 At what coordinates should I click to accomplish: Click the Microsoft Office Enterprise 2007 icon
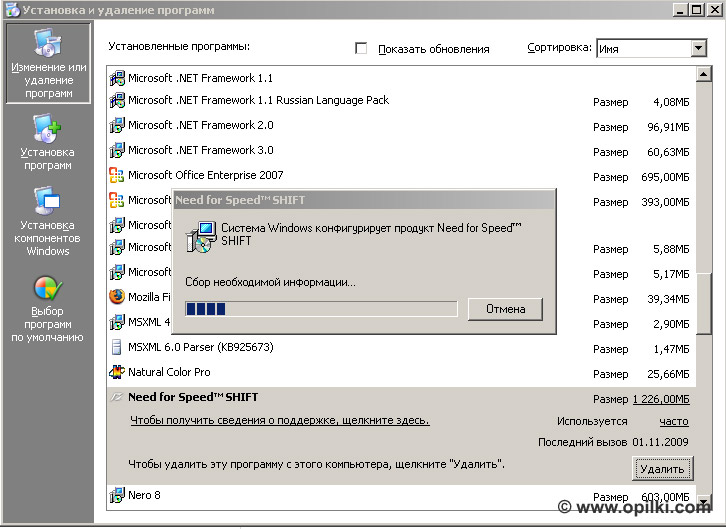click(x=117, y=175)
